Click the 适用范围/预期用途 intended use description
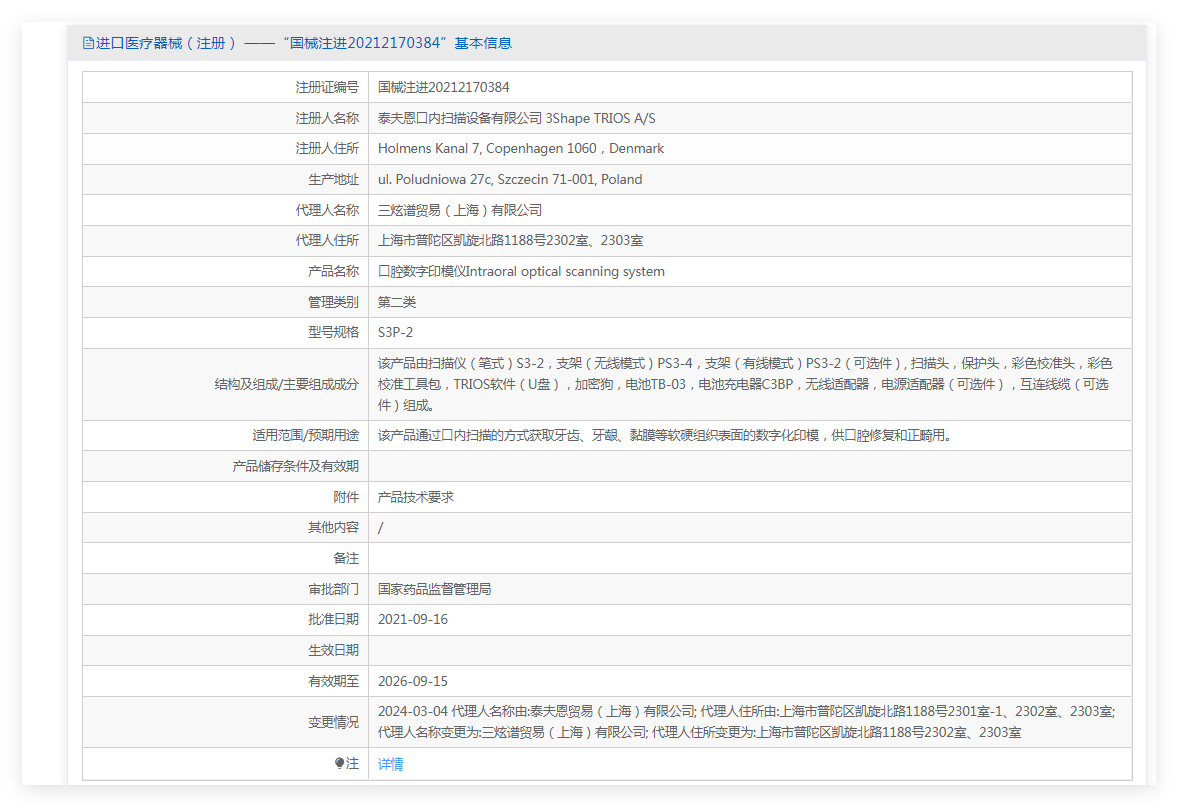This screenshot has height=807, width=1178. (664, 435)
